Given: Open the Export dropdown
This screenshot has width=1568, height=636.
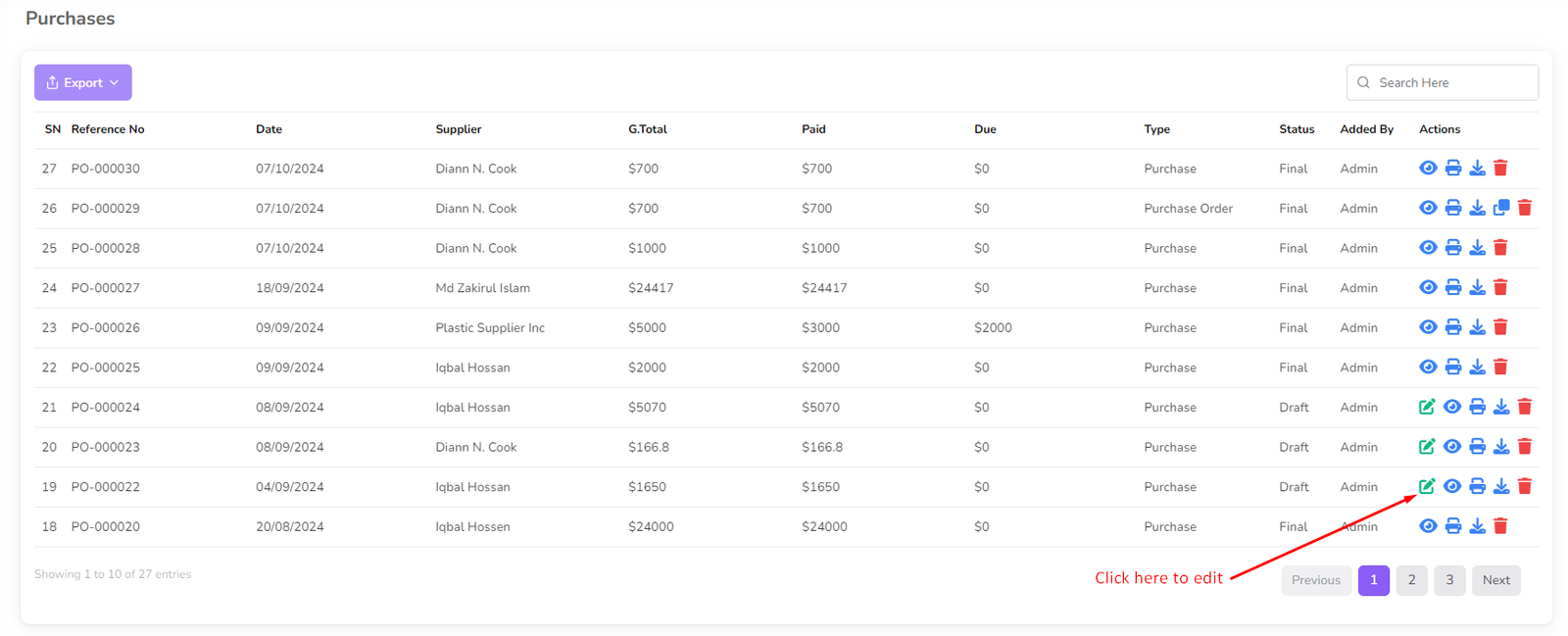Looking at the screenshot, I should tap(83, 82).
